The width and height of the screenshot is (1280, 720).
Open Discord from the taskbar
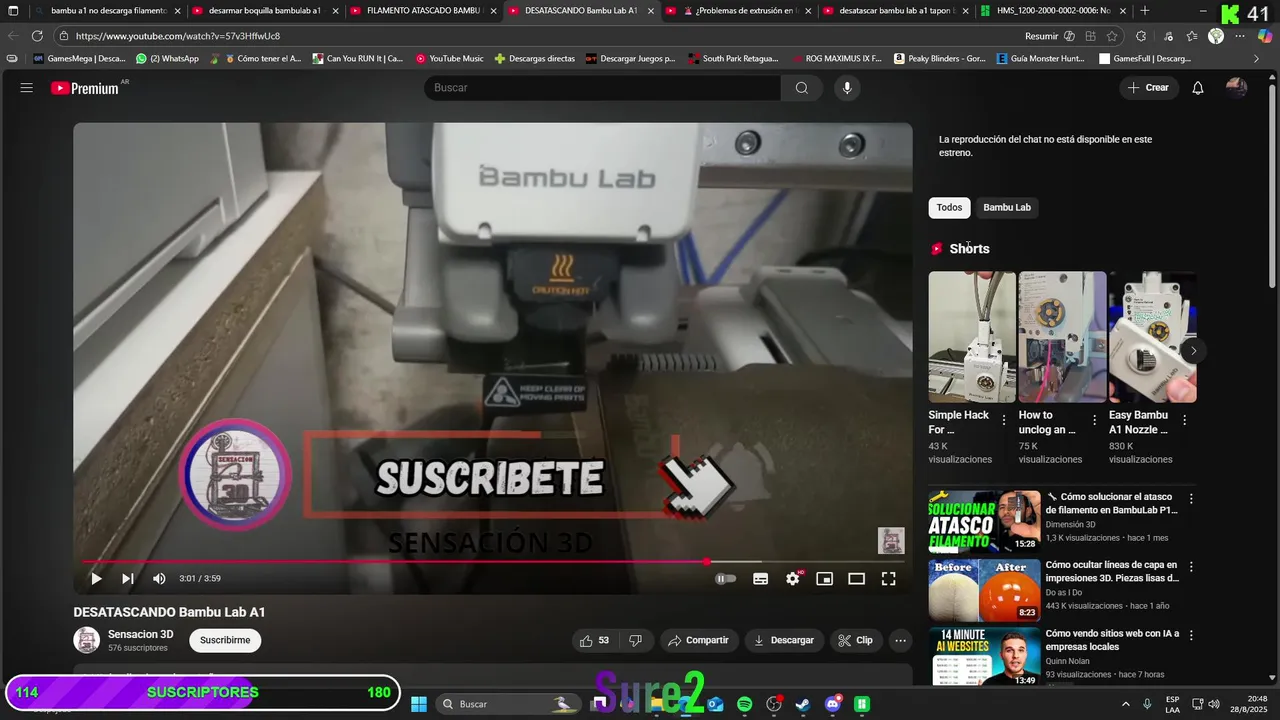(833, 704)
